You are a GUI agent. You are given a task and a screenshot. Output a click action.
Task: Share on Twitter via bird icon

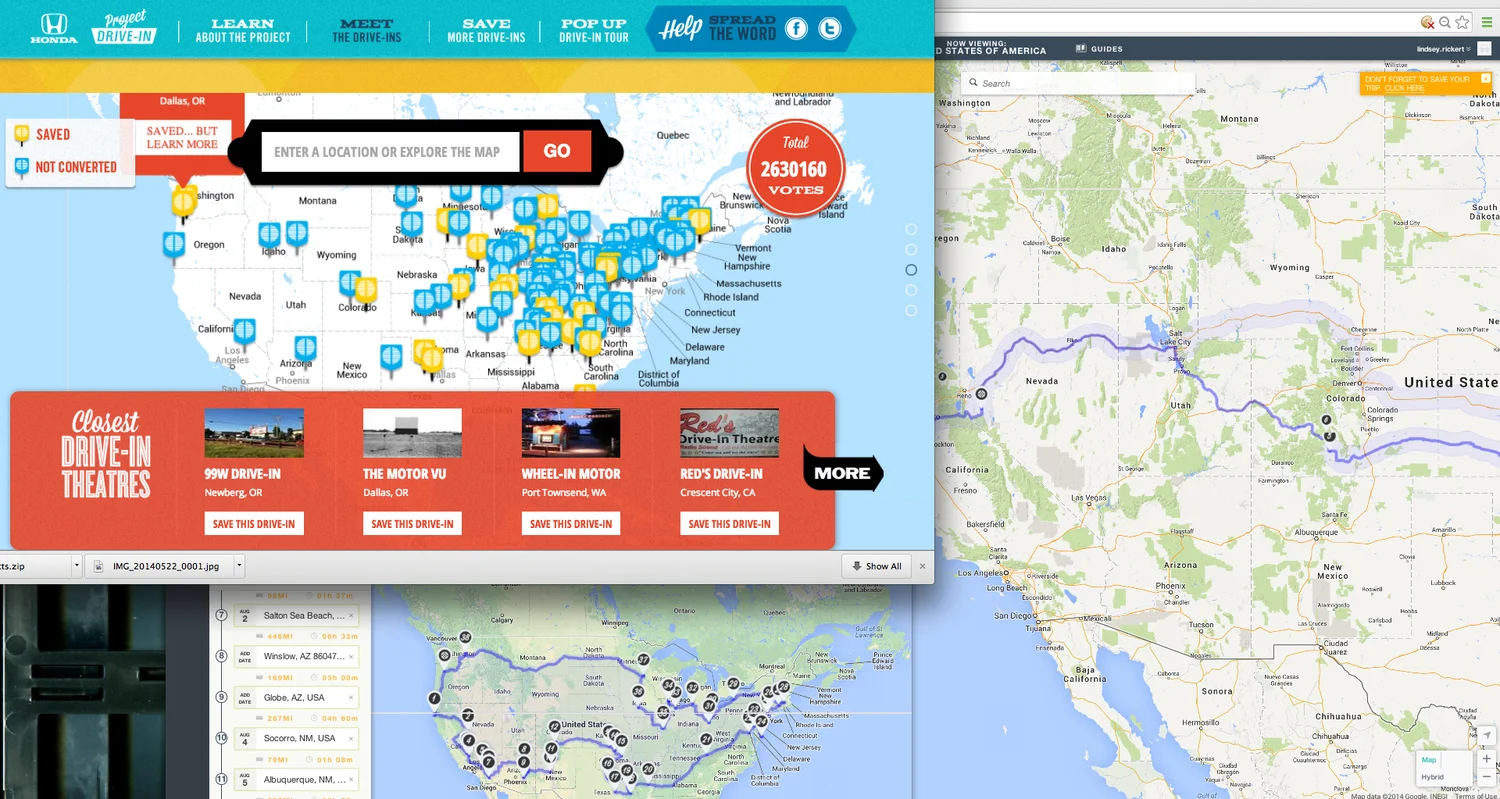click(x=829, y=29)
